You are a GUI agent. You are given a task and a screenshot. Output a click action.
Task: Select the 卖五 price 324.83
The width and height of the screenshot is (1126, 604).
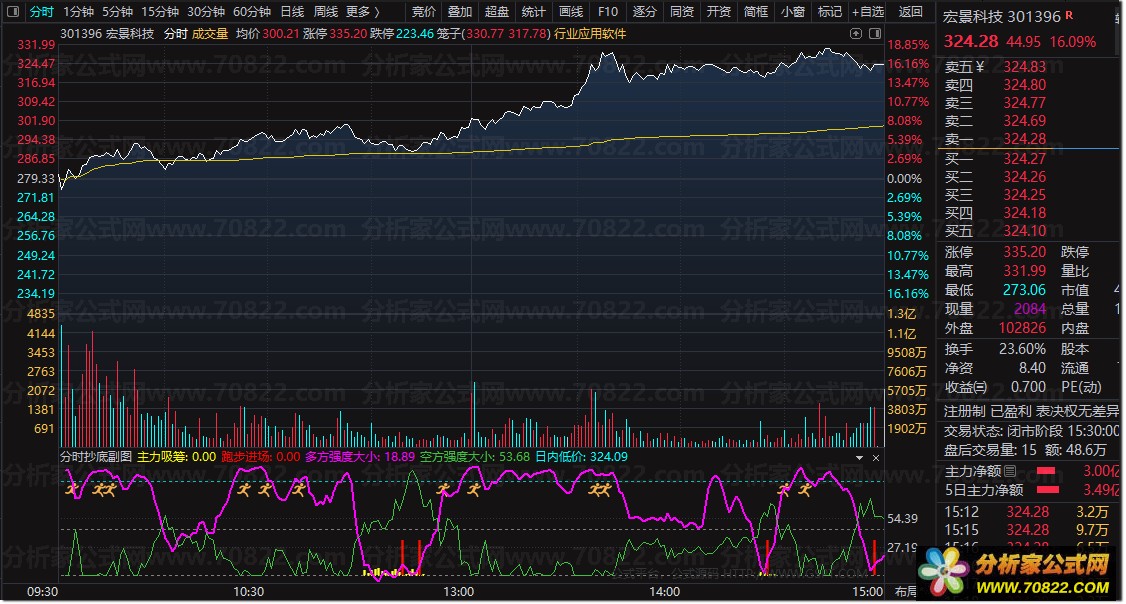[x=1025, y=67]
